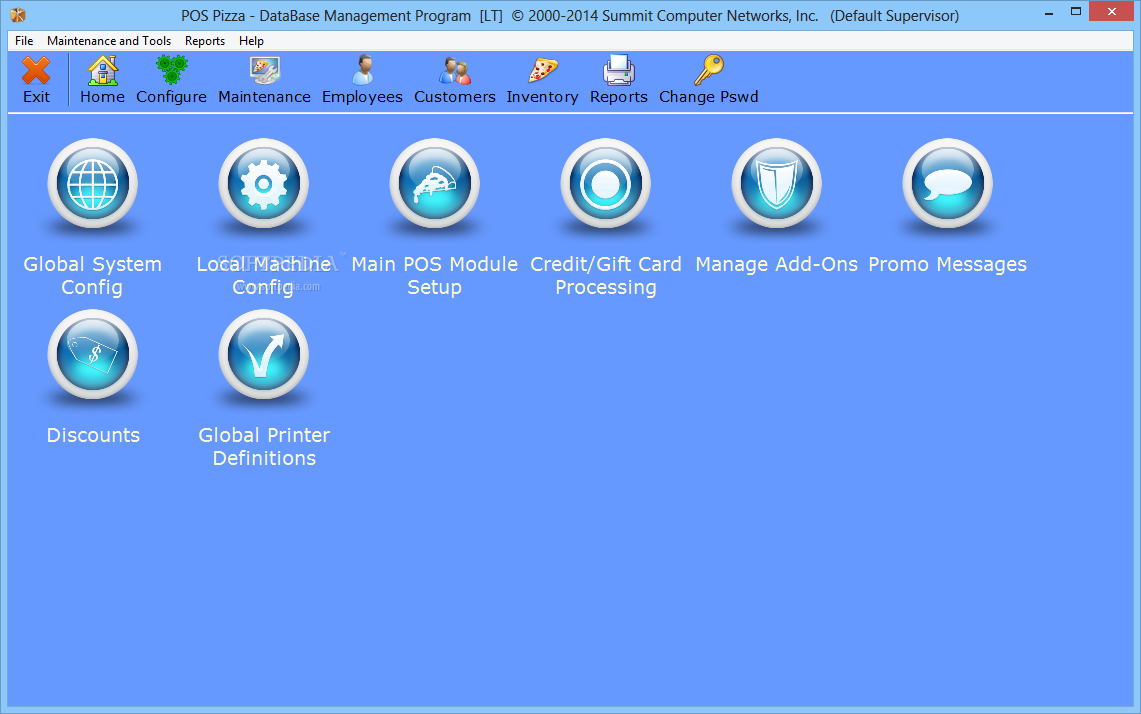Click the application icon in the title bar

click(x=18, y=15)
